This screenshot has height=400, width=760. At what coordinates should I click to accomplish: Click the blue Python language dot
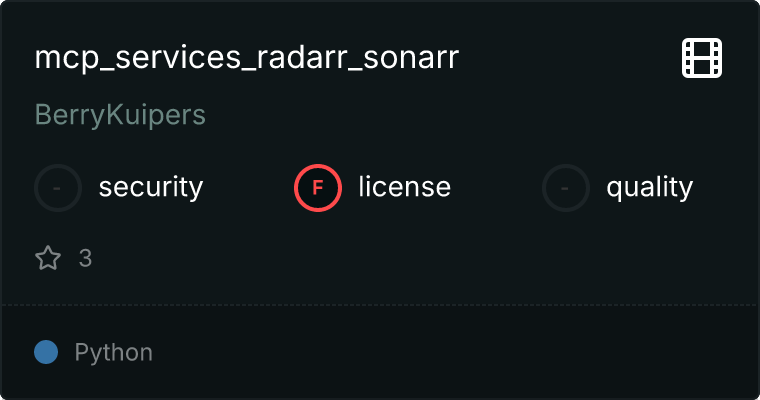click(x=45, y=352)
